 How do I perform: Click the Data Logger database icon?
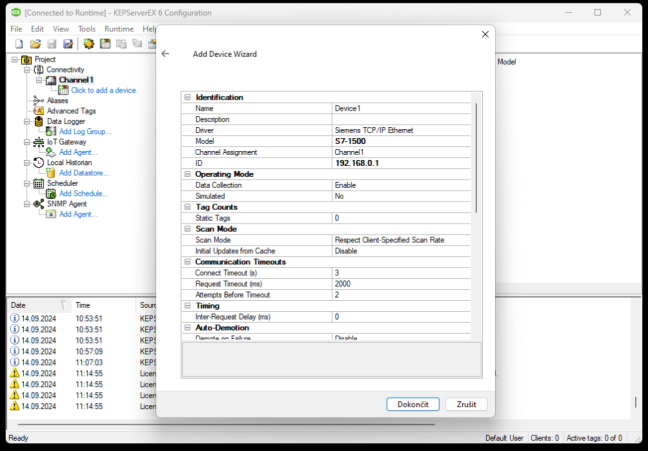[38, 121]
